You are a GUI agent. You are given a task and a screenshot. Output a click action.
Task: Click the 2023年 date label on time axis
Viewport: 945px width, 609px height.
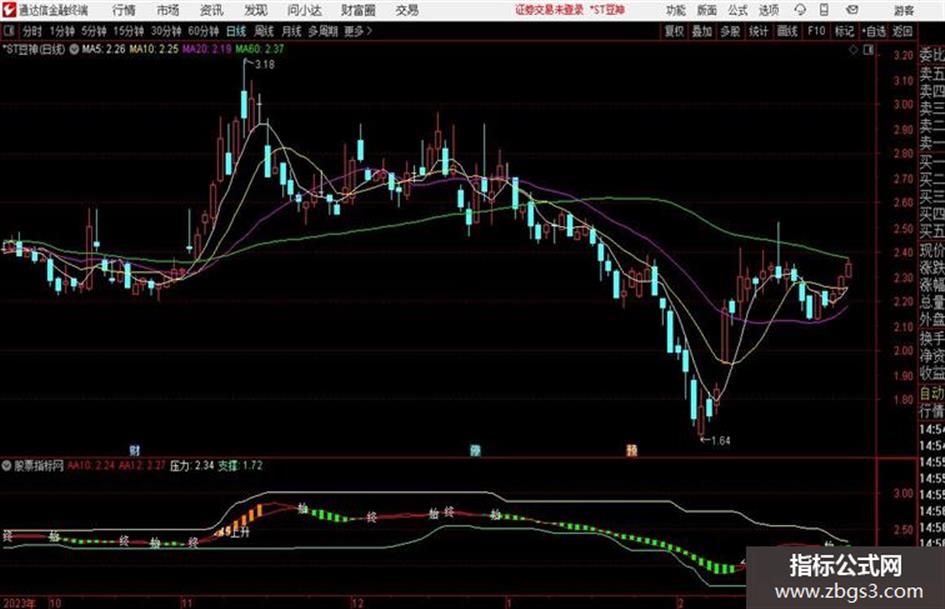pyautogui.click(x=19, y=603)
